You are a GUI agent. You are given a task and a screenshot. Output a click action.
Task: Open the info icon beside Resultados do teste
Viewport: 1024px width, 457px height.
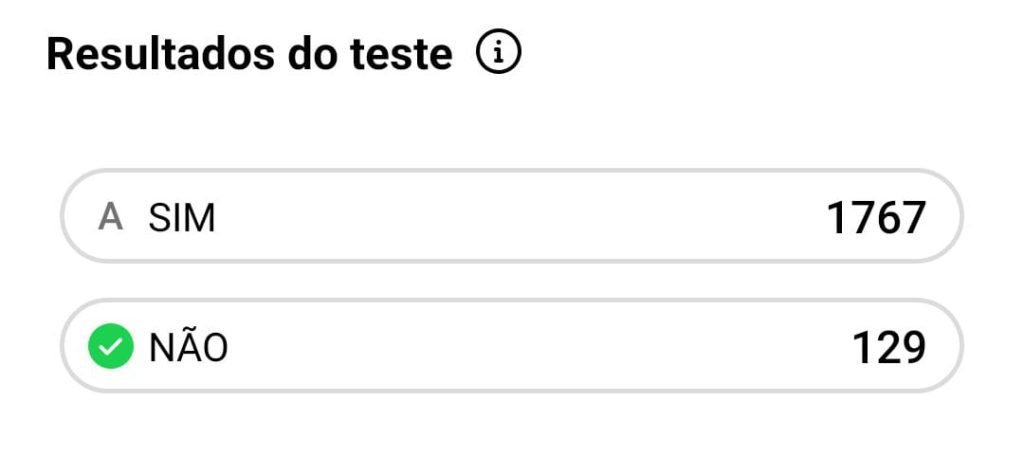tap(498, 55)
